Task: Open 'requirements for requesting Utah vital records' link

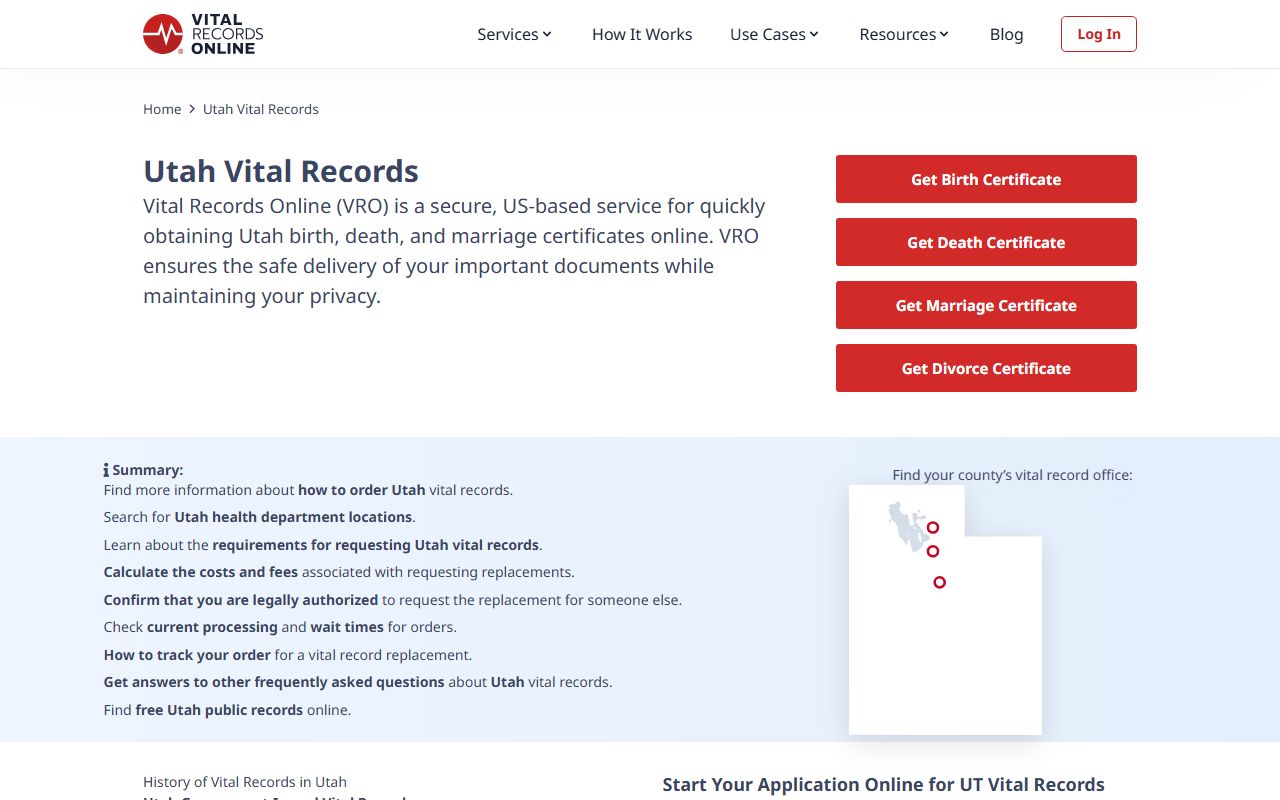Action: [x=376, y=545]
